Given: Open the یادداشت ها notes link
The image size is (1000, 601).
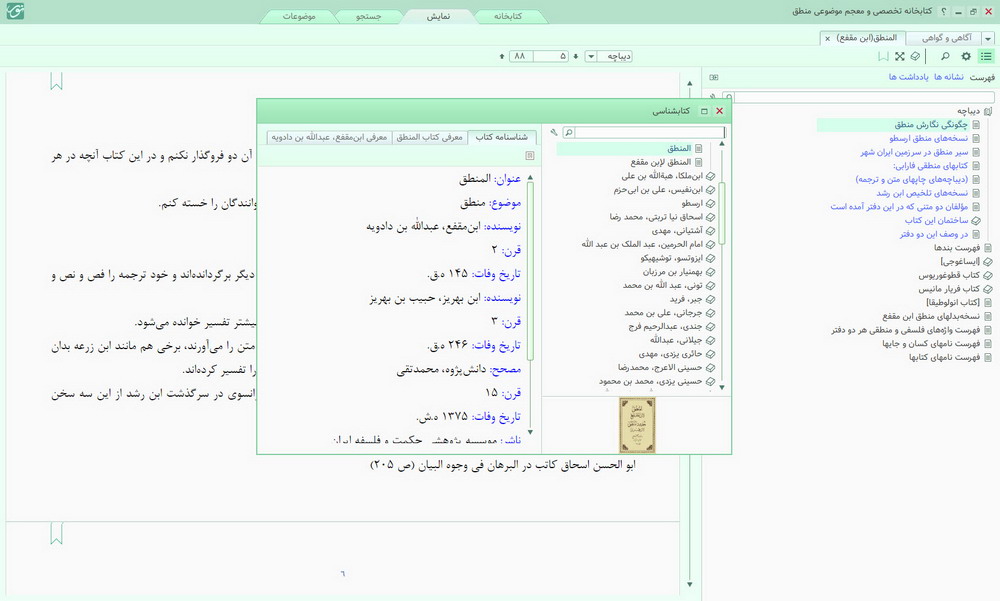Looking at the screenshot, I should tap(909, 77).
